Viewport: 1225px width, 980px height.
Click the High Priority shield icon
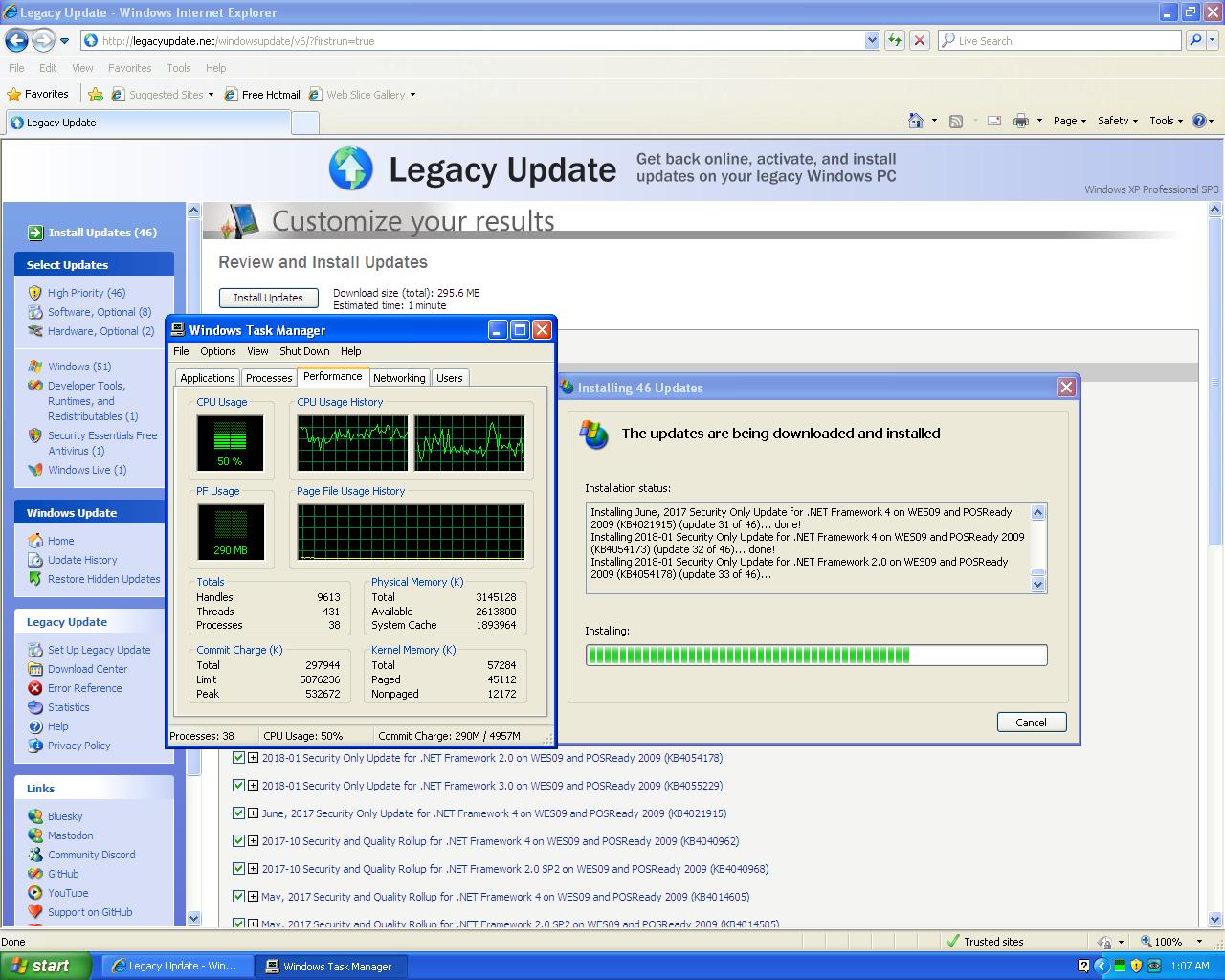[35, 293]
